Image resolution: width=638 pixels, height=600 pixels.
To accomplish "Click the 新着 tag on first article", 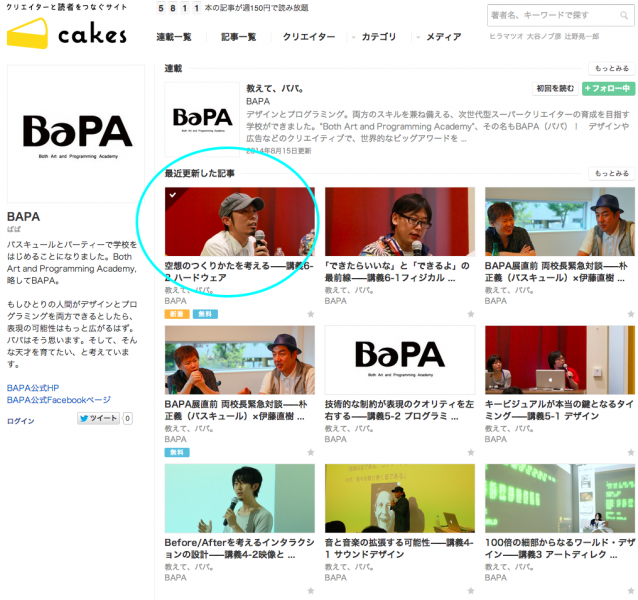I will point(177,314).
